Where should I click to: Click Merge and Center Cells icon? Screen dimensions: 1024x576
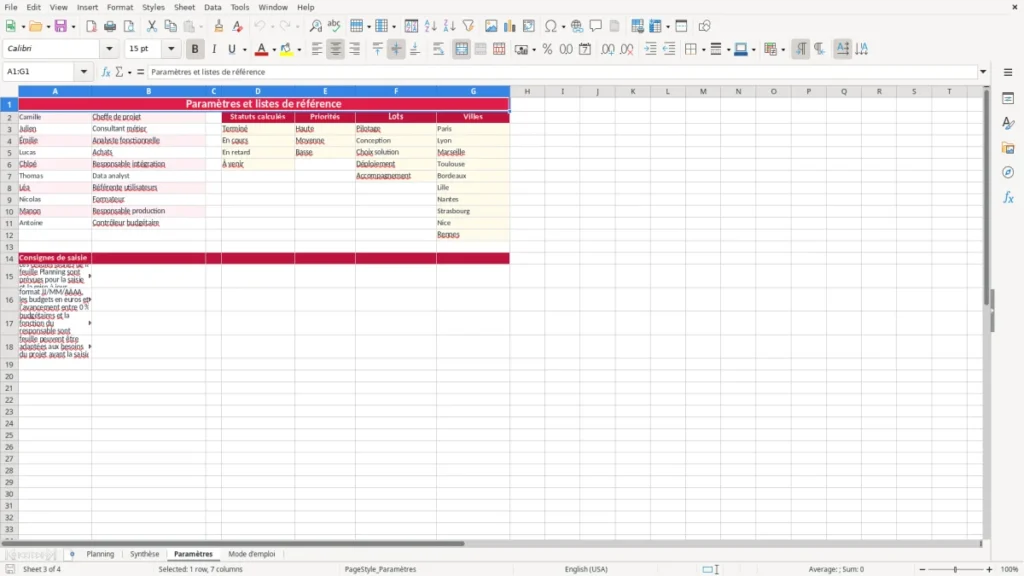461,49
